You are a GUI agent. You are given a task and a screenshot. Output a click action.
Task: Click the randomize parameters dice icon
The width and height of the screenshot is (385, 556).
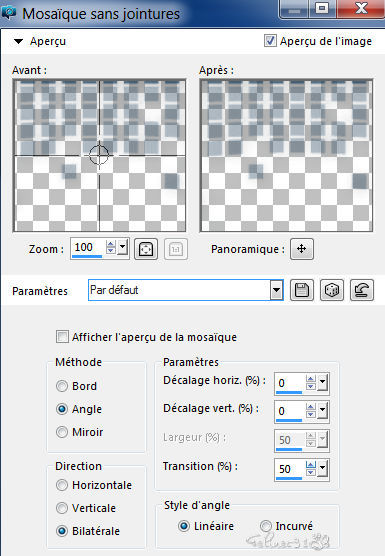click(x=332, y=290)
